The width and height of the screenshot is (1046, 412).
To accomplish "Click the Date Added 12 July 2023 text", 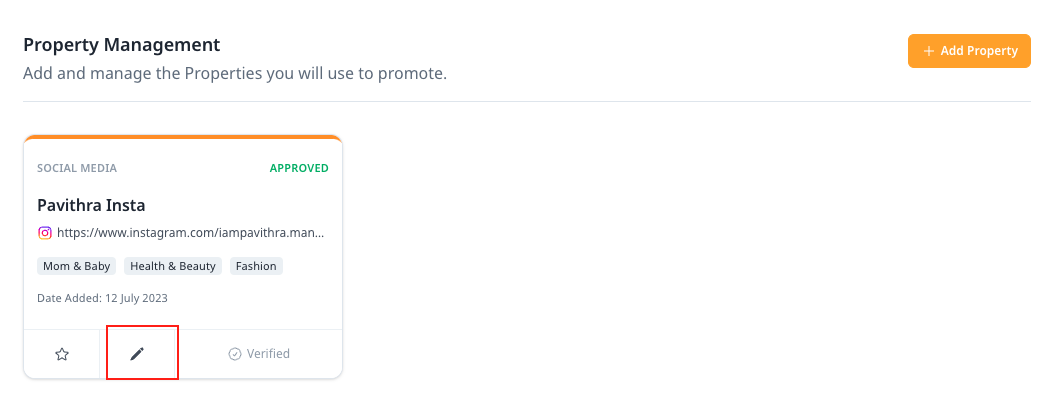I will coord(103,298).
